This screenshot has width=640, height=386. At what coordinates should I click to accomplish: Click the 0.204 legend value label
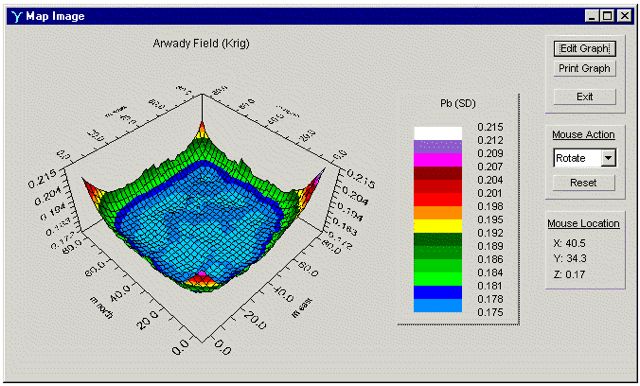[x=490, y=180]
